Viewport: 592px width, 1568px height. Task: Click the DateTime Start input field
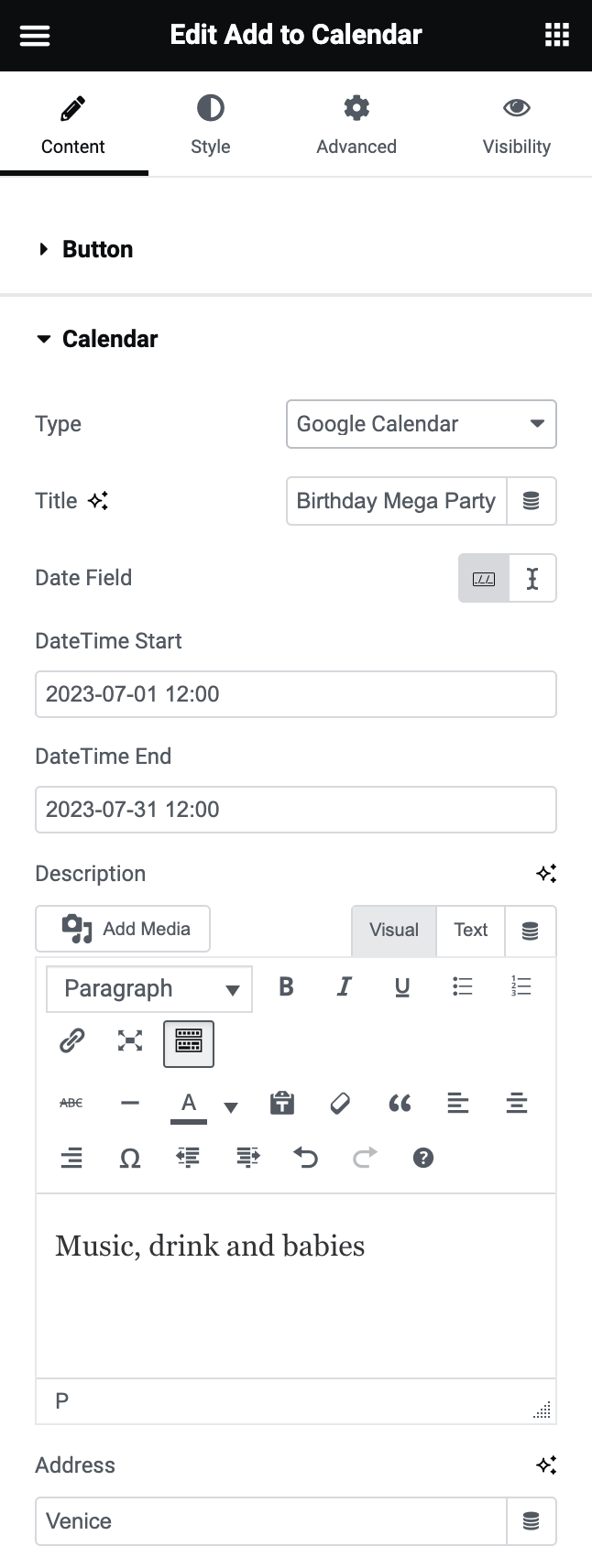click(x=296, y=694)
